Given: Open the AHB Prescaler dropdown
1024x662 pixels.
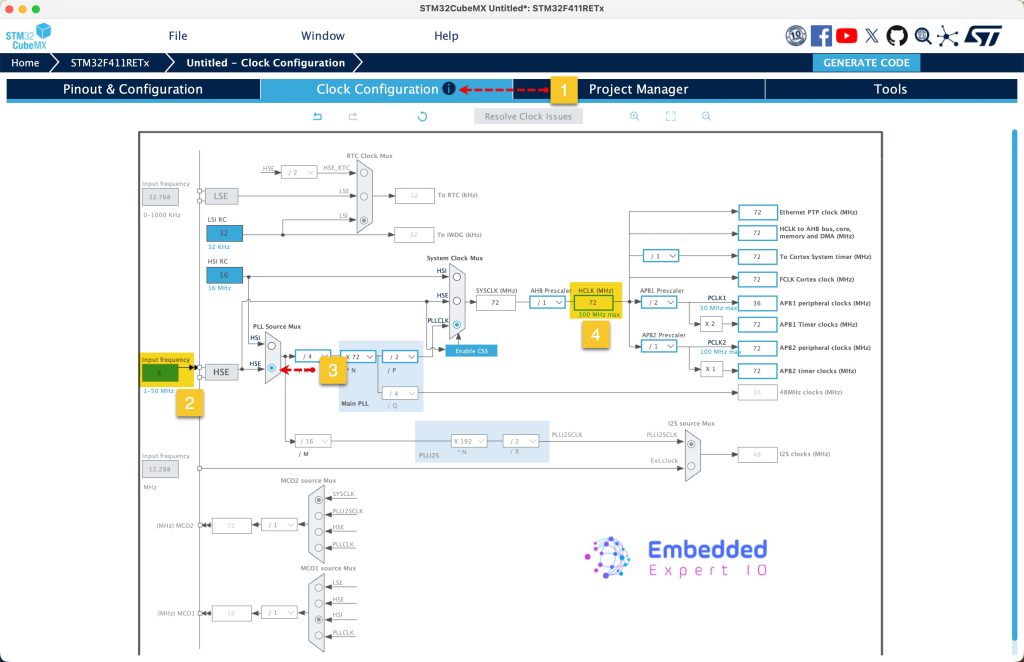Looking at the screenshot, I should coord(550,302).
